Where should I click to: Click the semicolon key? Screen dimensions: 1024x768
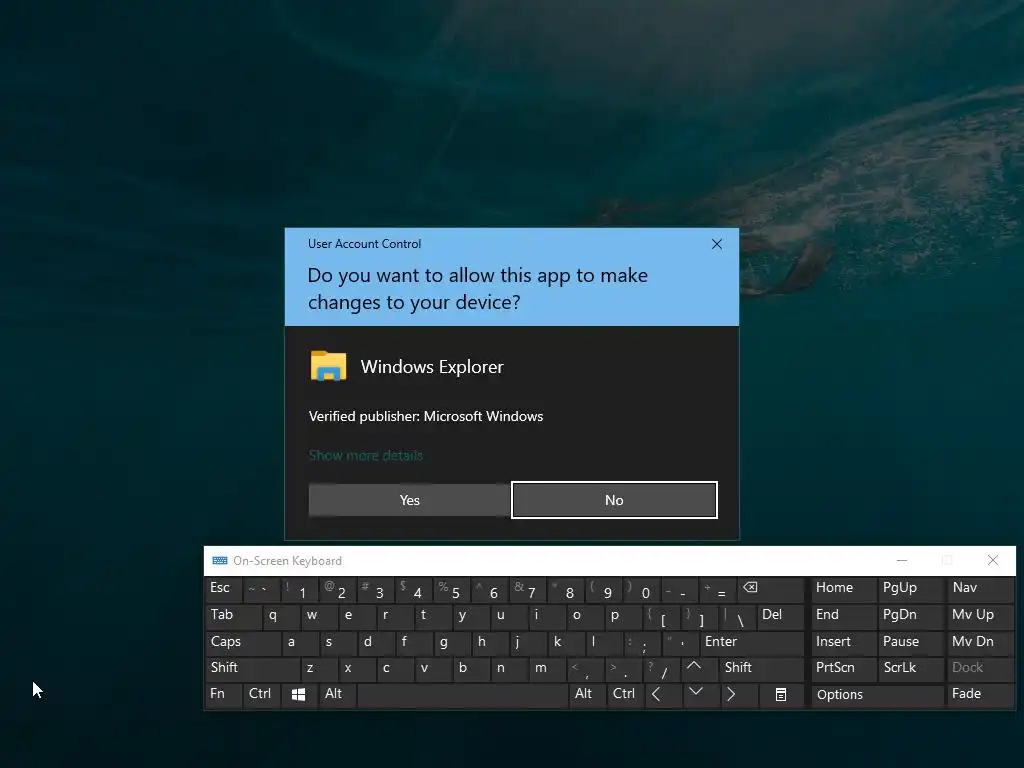(x=641, y=643)
